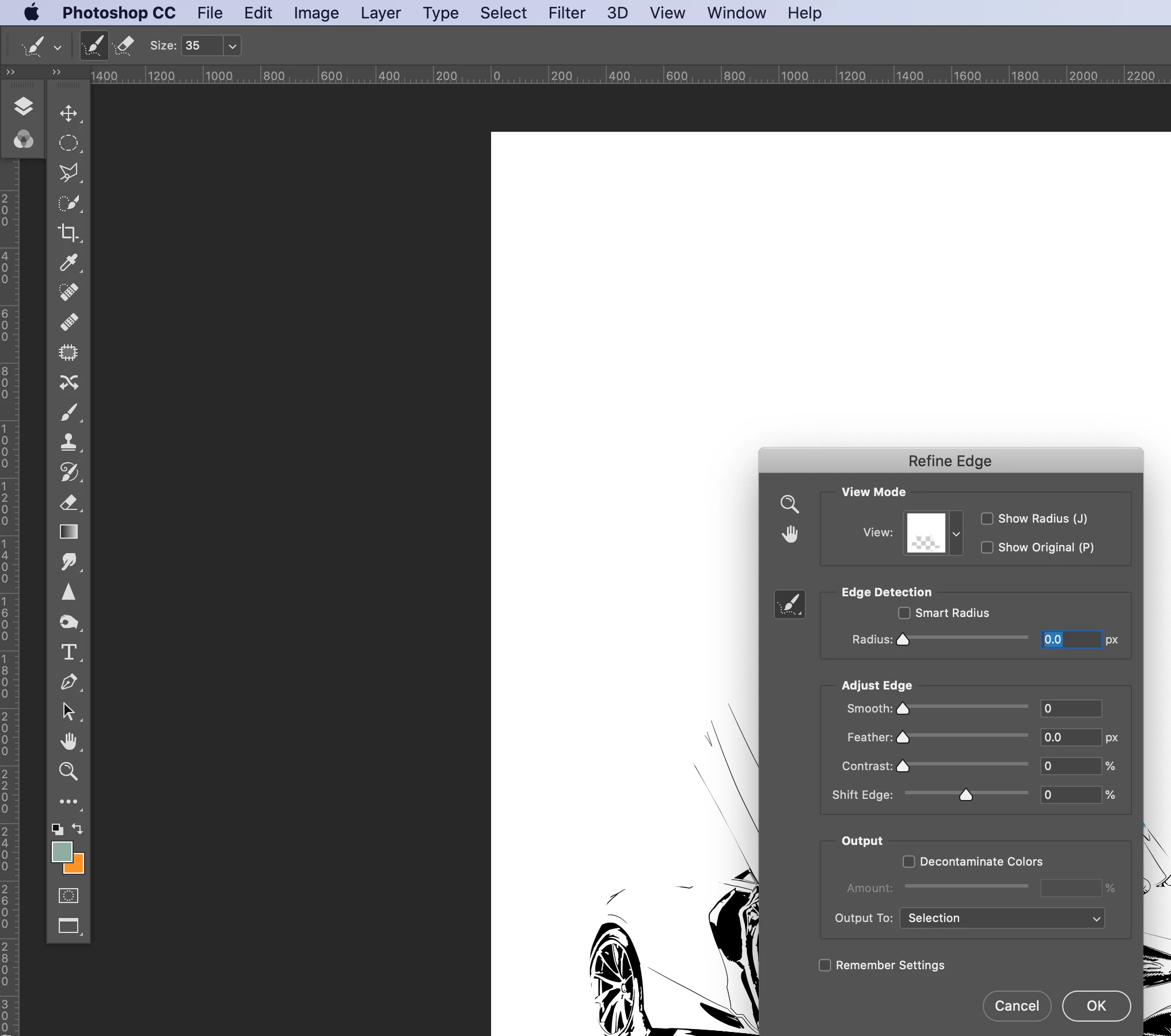Image resolution: width=1171 pixels, height=1036 pixels.
Task: Select the Zoom tool in Refine Edge dialog
Action: coord(789,504)
